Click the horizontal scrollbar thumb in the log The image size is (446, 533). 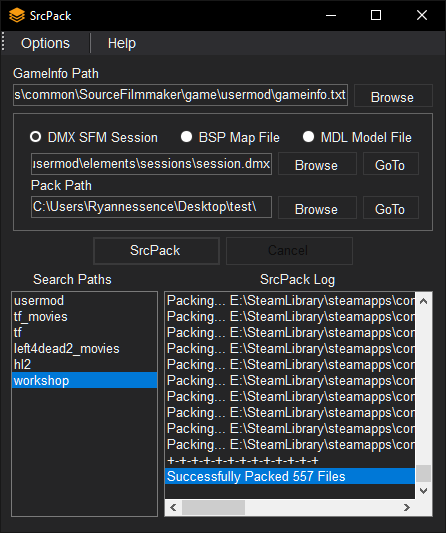pyautogui.click(x=213, y=508)
